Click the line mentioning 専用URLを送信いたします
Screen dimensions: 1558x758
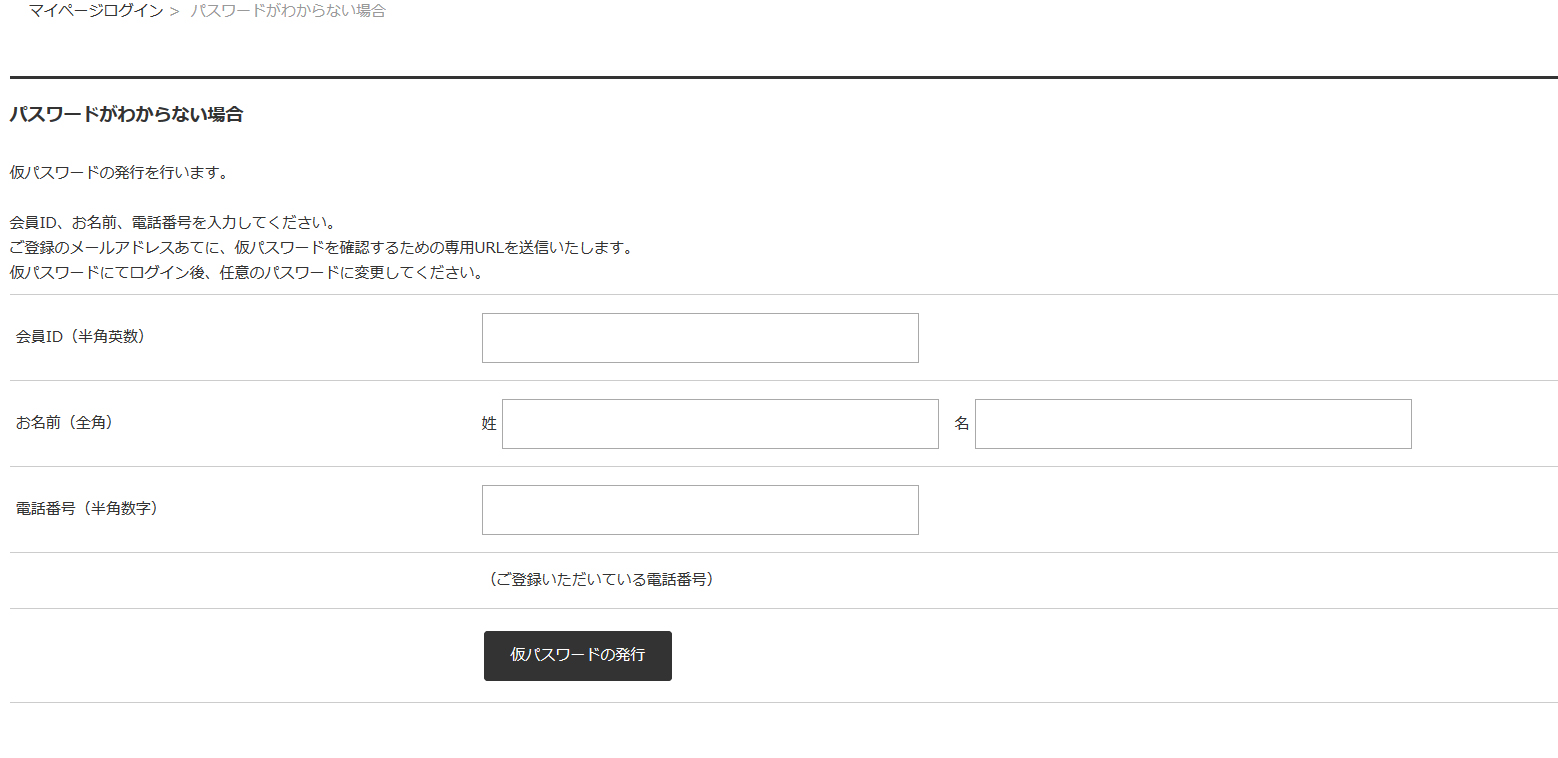click(x=321, y=248)
